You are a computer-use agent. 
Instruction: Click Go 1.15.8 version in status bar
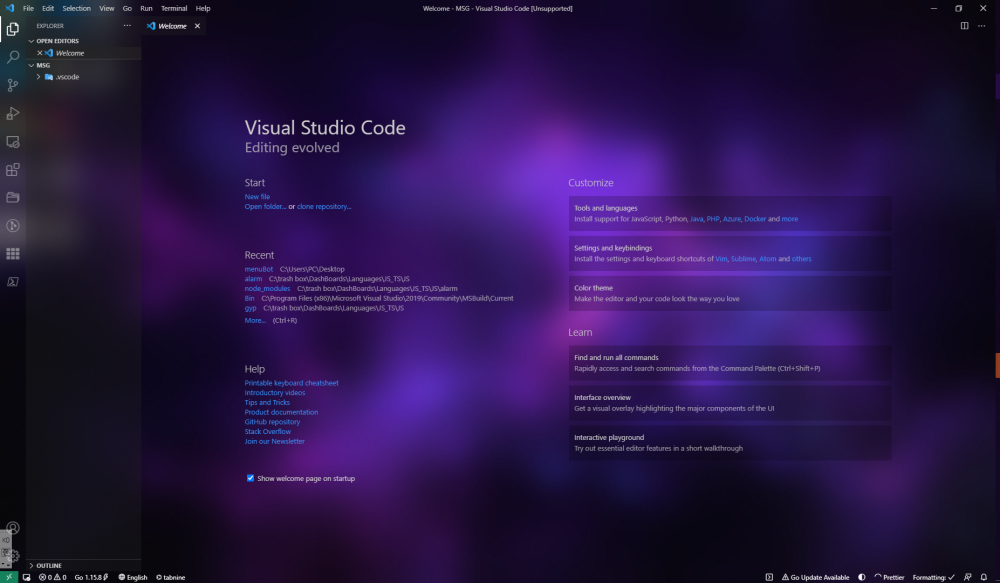tap(91, 577)
